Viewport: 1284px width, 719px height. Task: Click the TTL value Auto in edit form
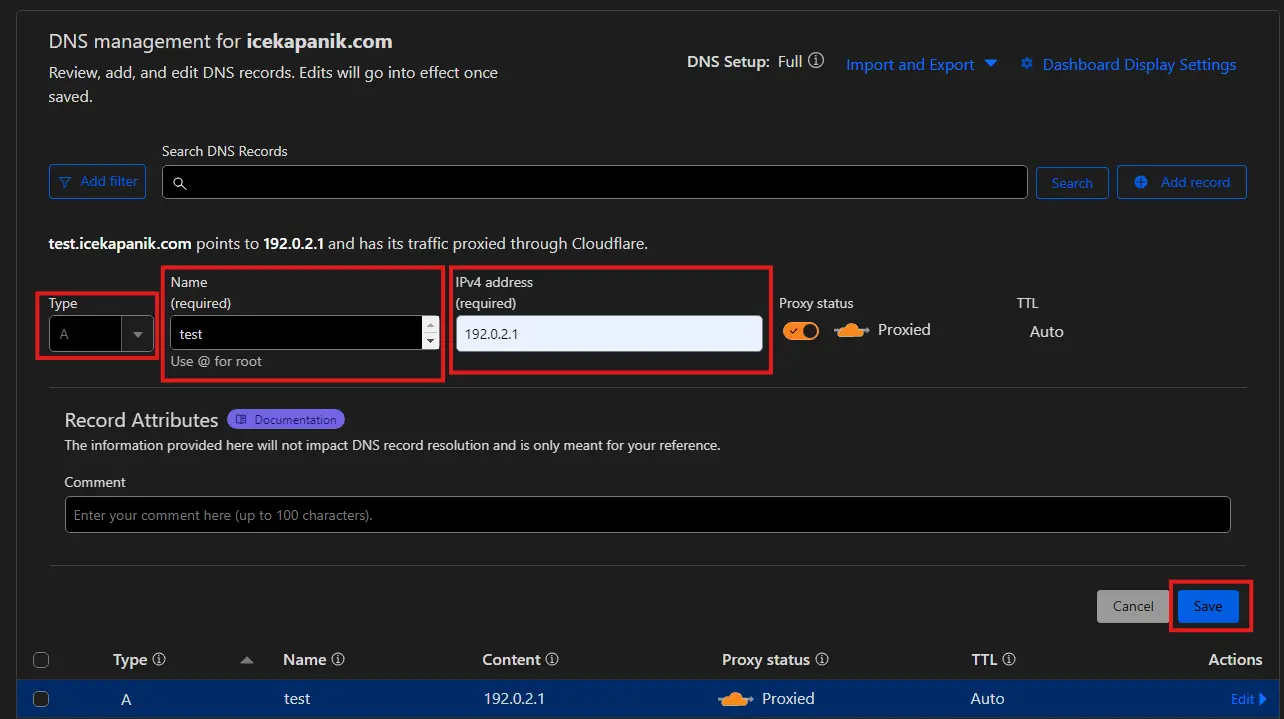coord(1047,331)
